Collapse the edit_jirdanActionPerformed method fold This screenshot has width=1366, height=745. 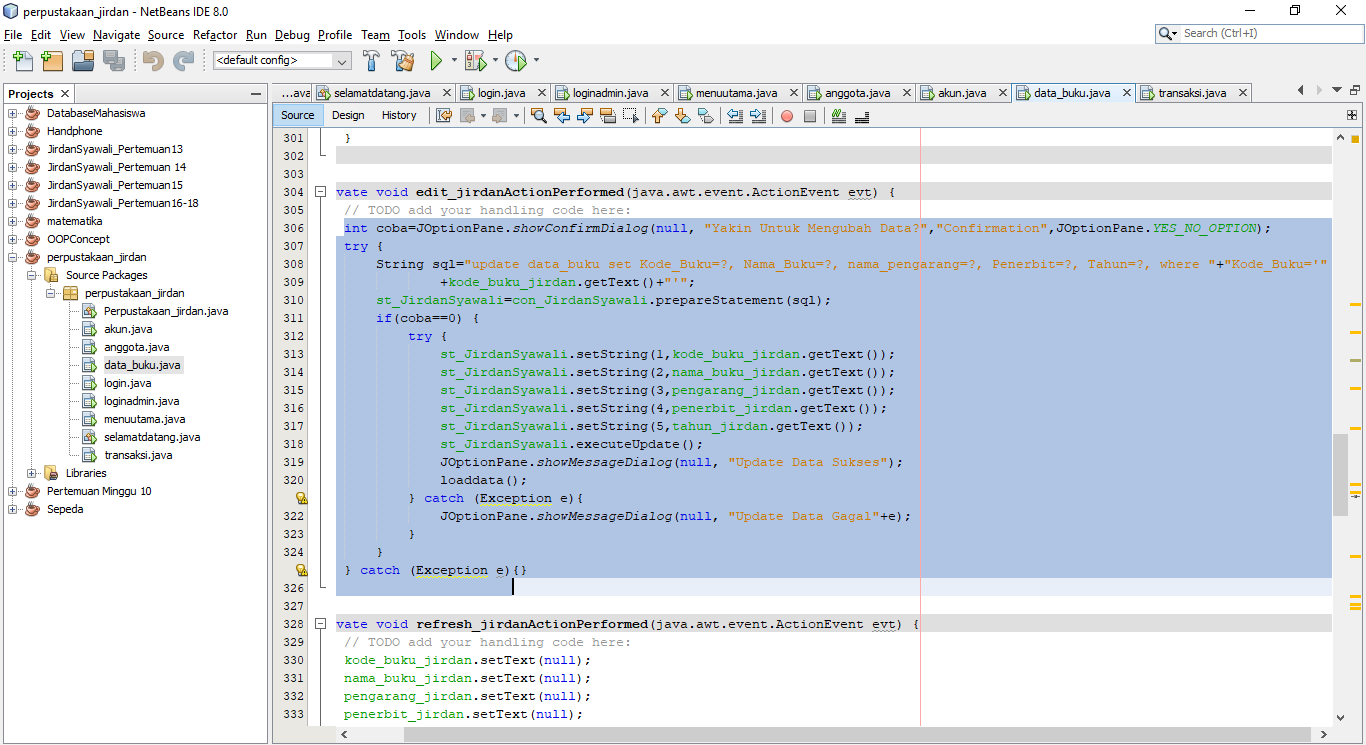[x=320, y=191]
